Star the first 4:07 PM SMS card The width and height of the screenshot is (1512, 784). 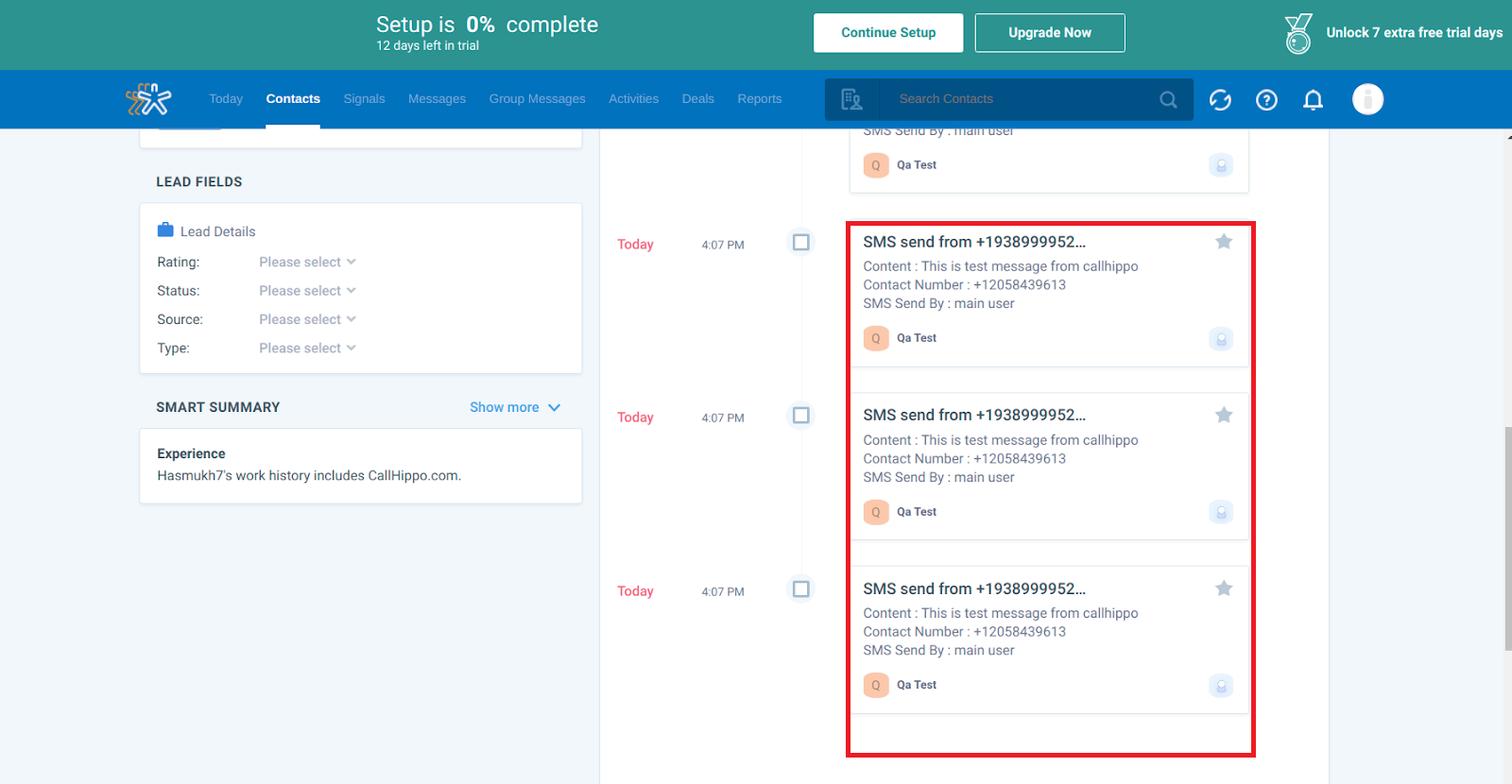[1224, 242]
